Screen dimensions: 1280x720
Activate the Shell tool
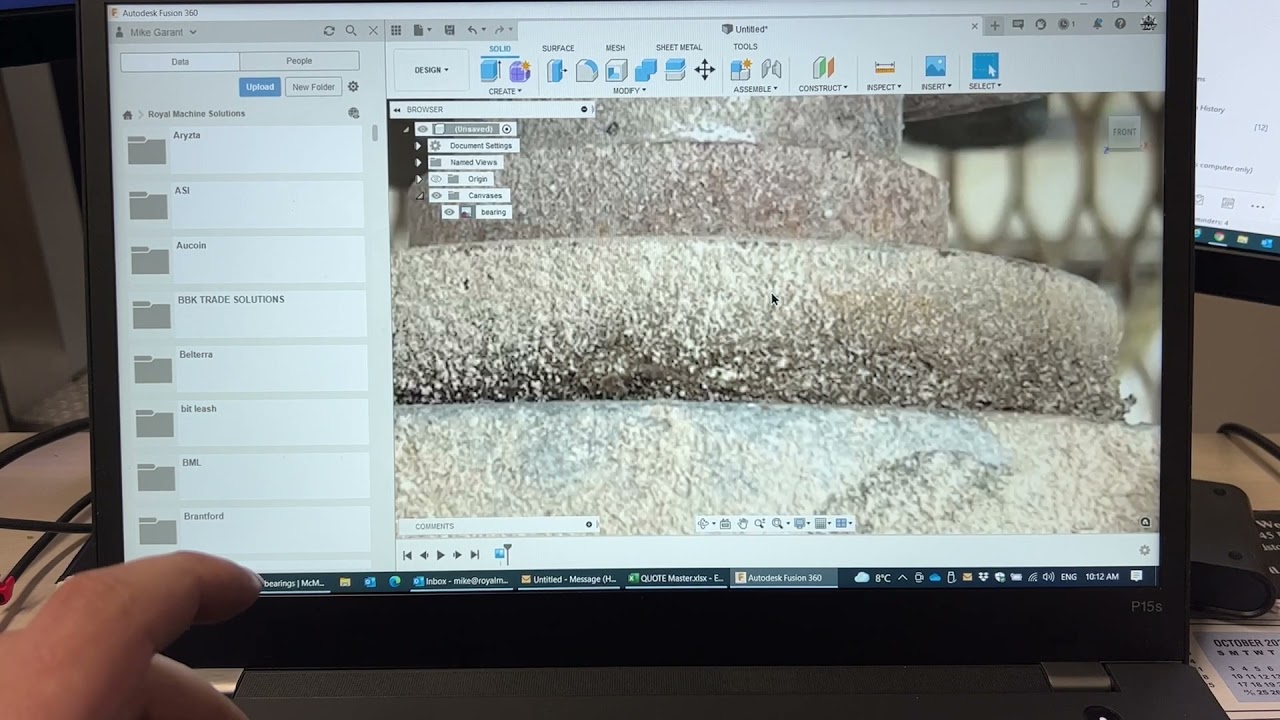tap(616, 70)
